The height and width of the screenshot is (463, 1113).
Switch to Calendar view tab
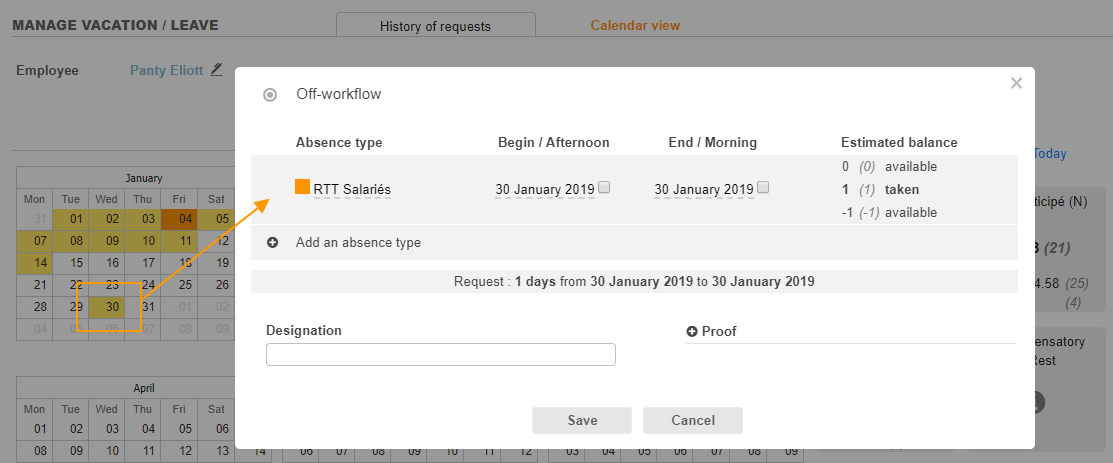coord(635,25)
